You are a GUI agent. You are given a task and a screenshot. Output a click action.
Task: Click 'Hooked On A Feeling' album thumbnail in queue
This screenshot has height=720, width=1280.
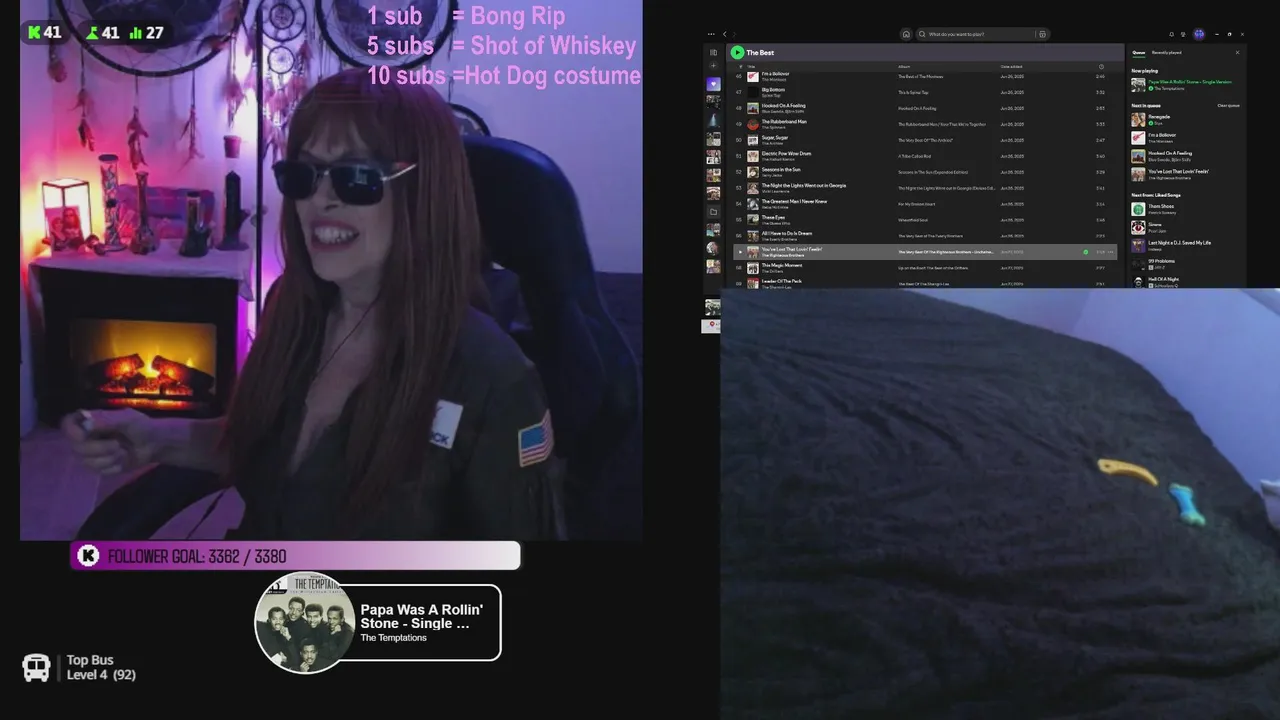coord(1138,156)
